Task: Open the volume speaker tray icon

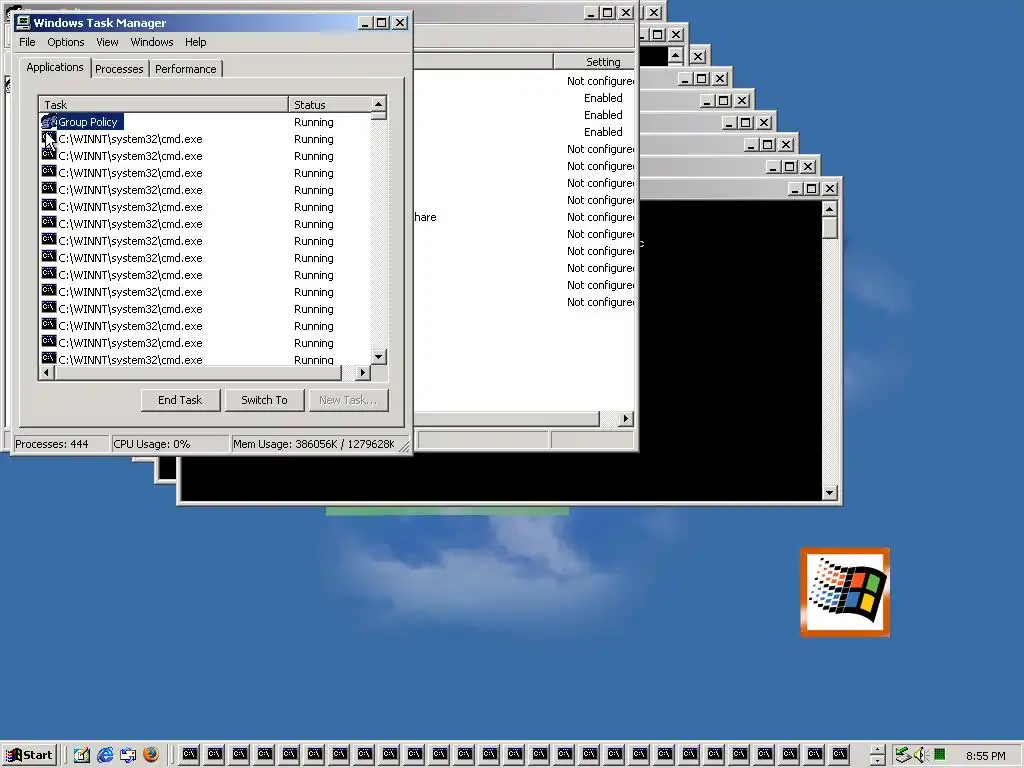Action: (921, 755)
